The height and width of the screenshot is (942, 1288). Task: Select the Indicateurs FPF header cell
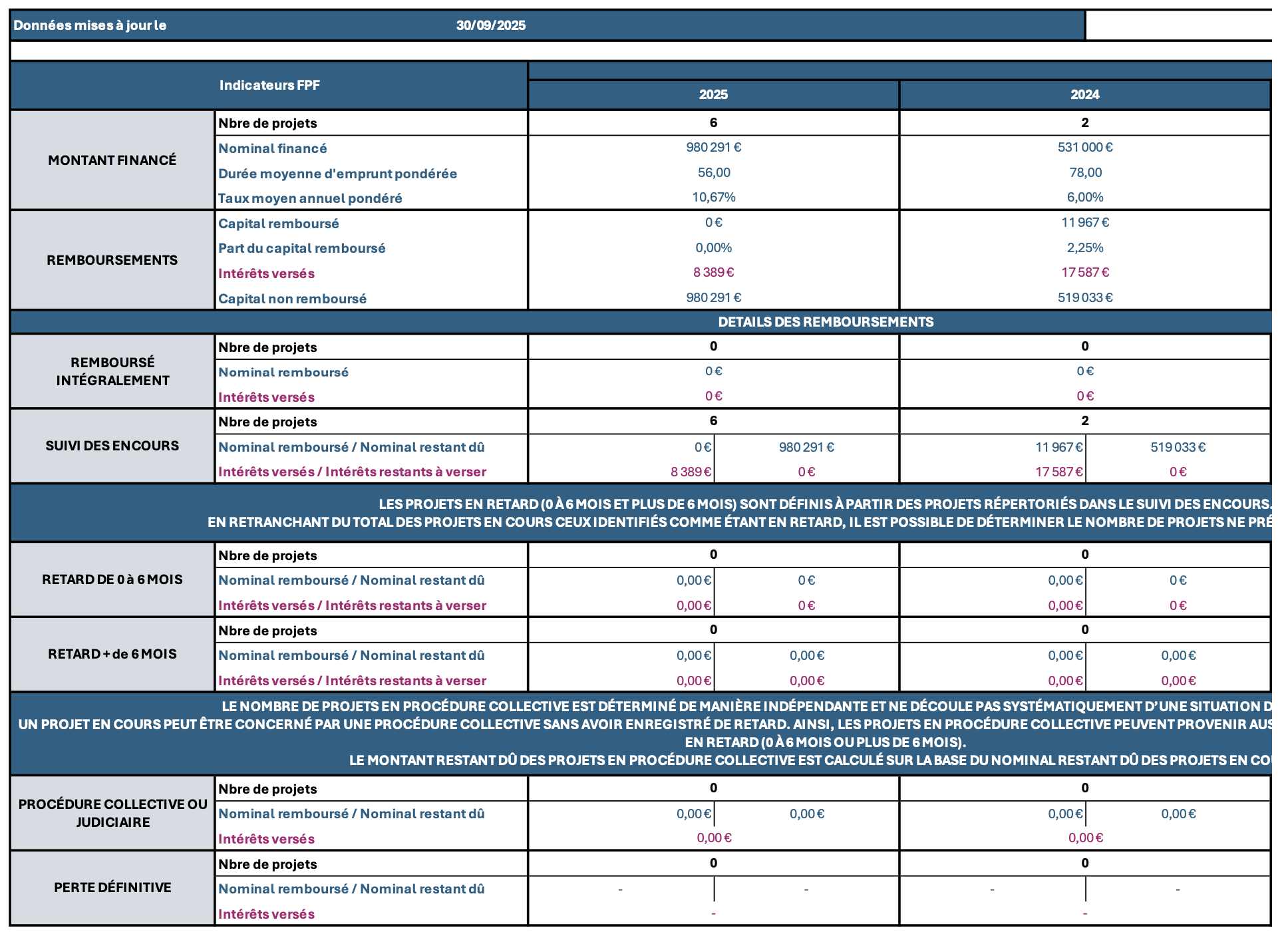269,85
